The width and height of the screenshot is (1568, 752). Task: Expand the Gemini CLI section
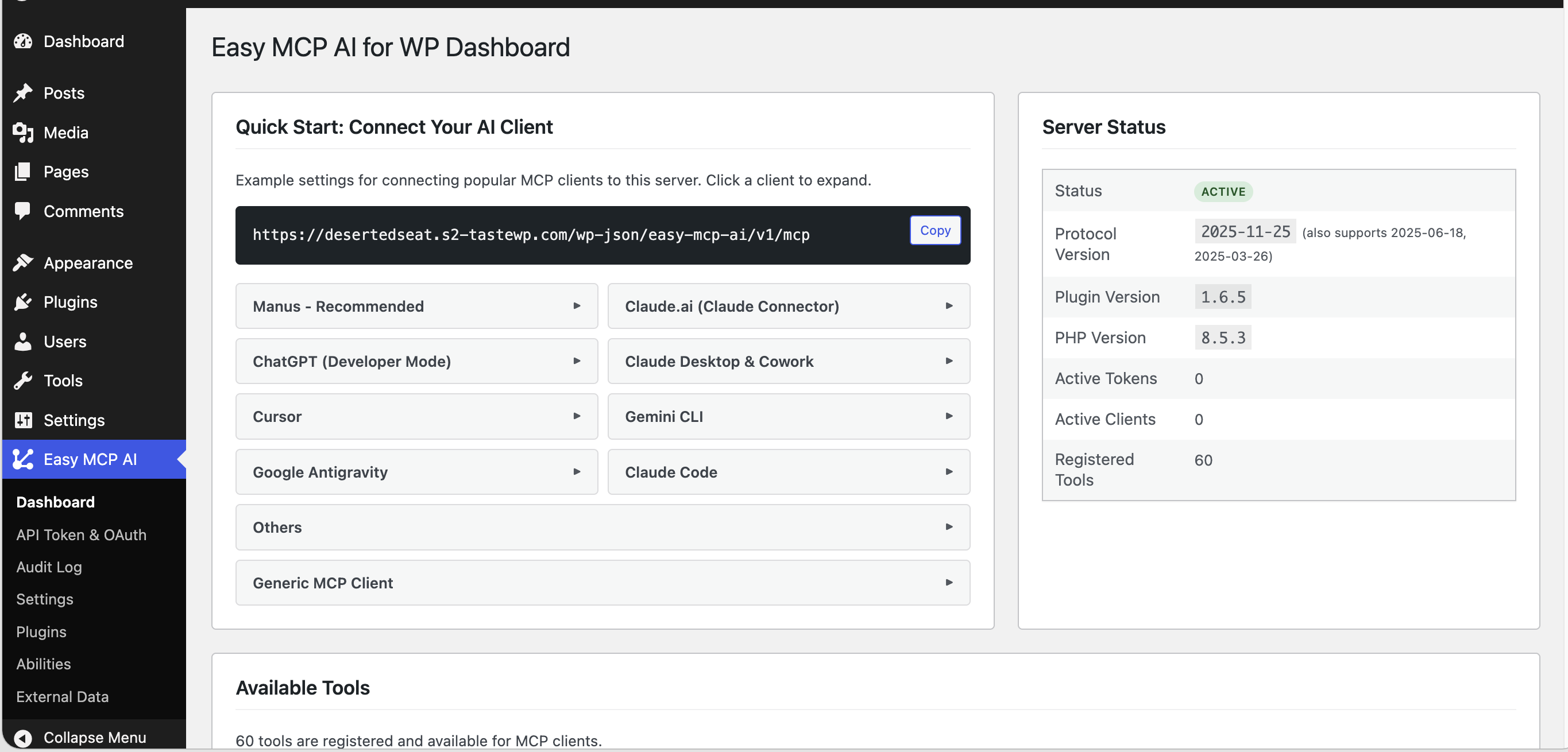pyautogui.click(x=788, y=417)
